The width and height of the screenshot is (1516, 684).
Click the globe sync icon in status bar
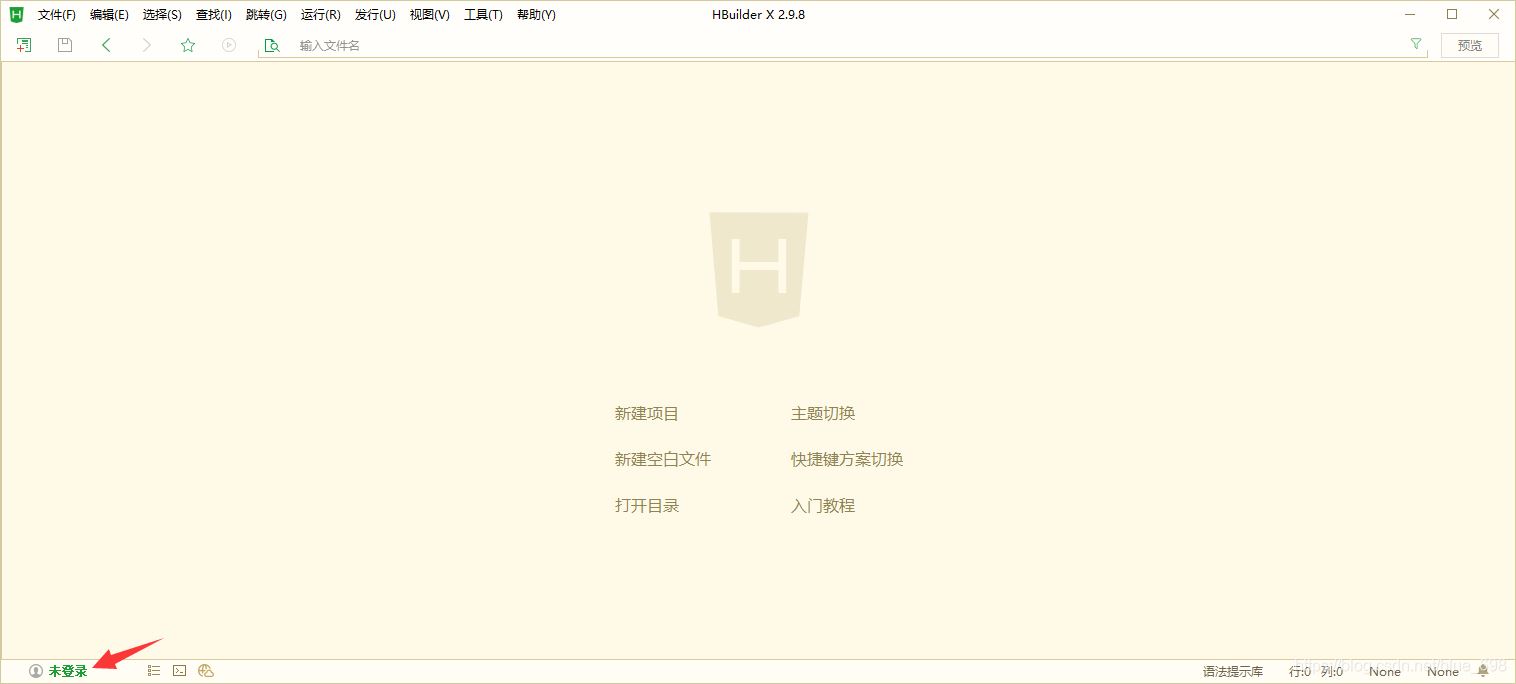(x=205, y=670)
